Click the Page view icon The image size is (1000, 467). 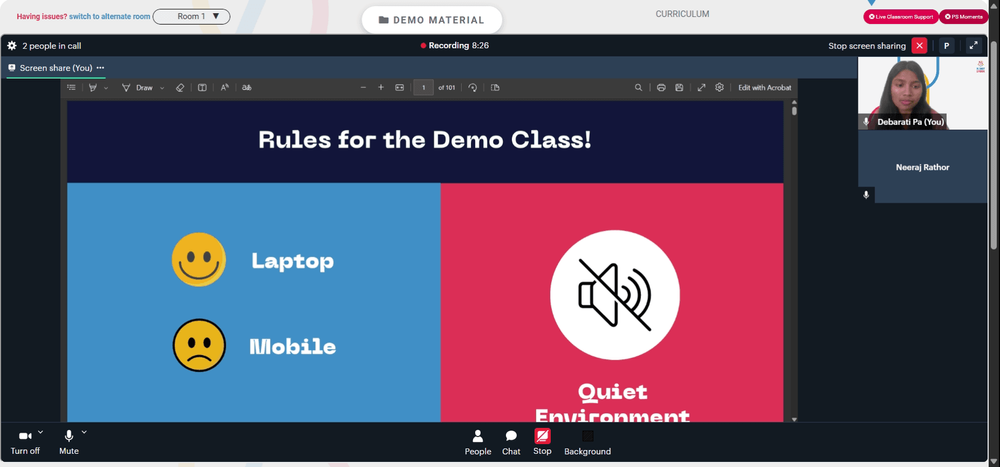[495, 87]
